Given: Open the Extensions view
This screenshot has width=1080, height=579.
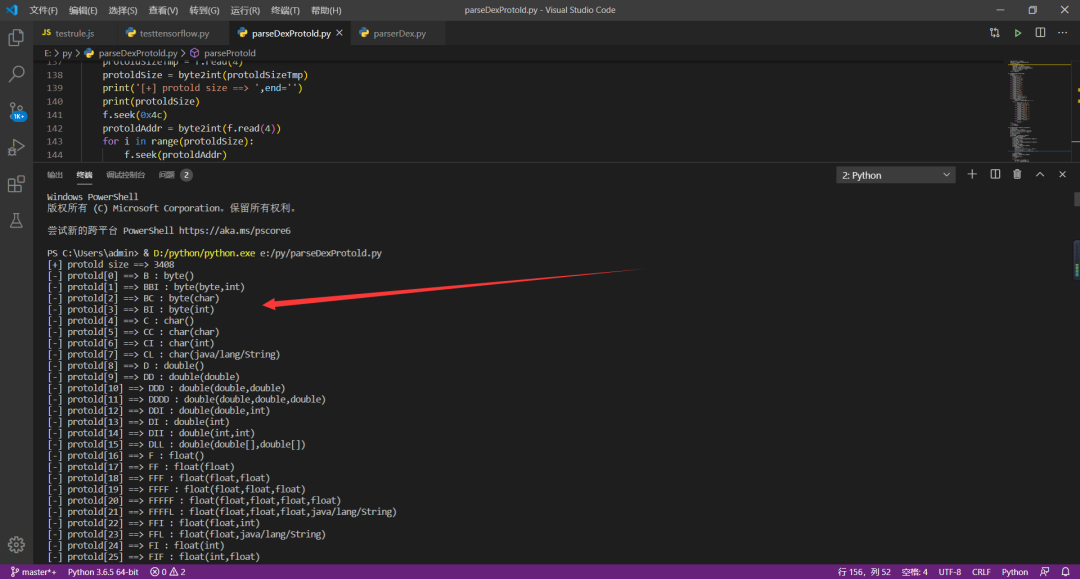Looking at the screenshot, I should 16,184.
